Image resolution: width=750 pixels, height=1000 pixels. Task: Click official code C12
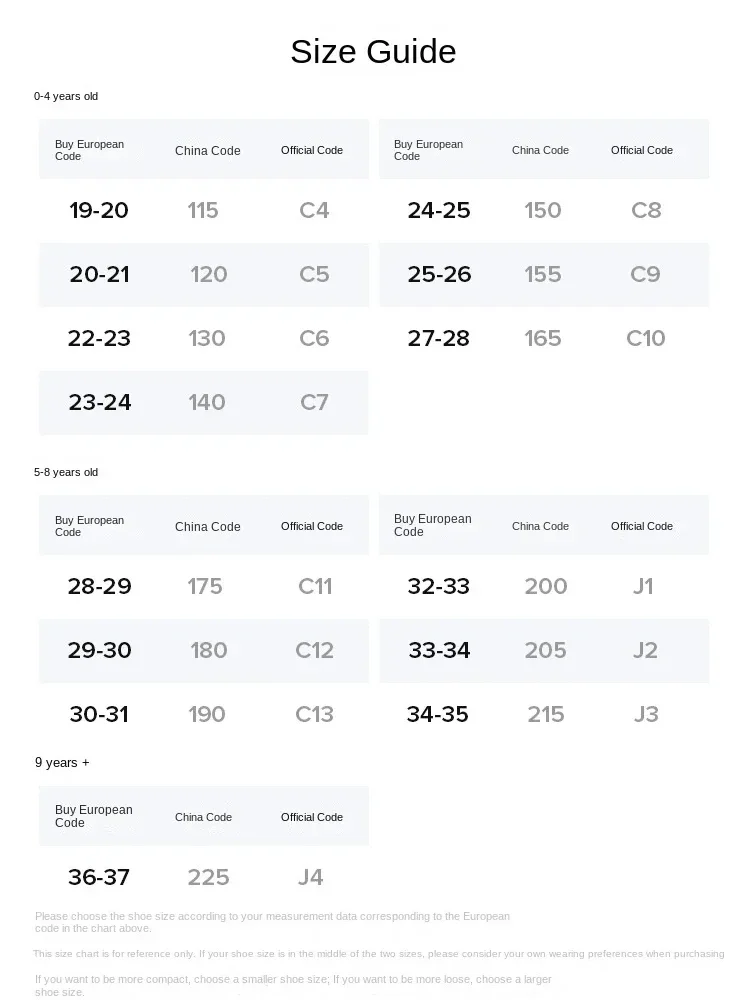point(314,650)
